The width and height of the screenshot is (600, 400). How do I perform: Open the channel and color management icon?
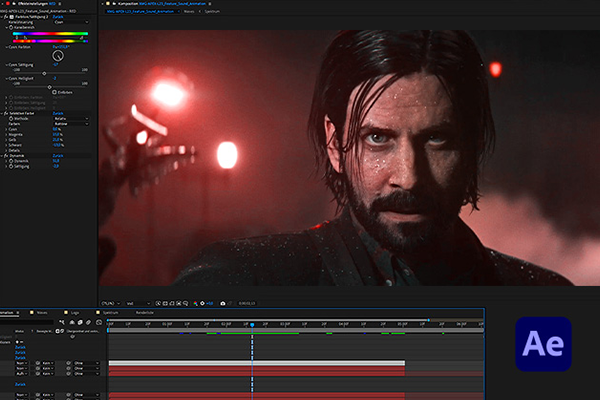pyautogui.click(x=196, y=303)
